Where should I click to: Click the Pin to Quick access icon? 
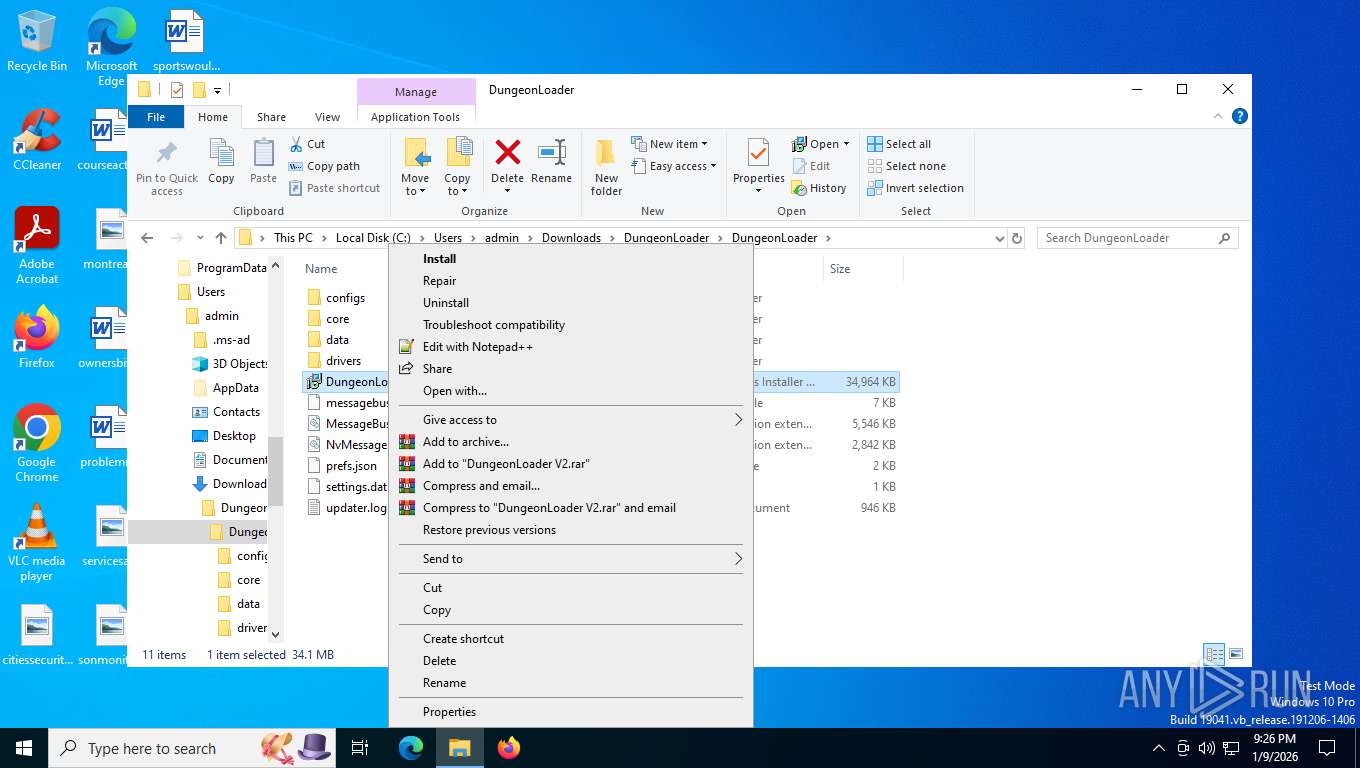[167, 153]
